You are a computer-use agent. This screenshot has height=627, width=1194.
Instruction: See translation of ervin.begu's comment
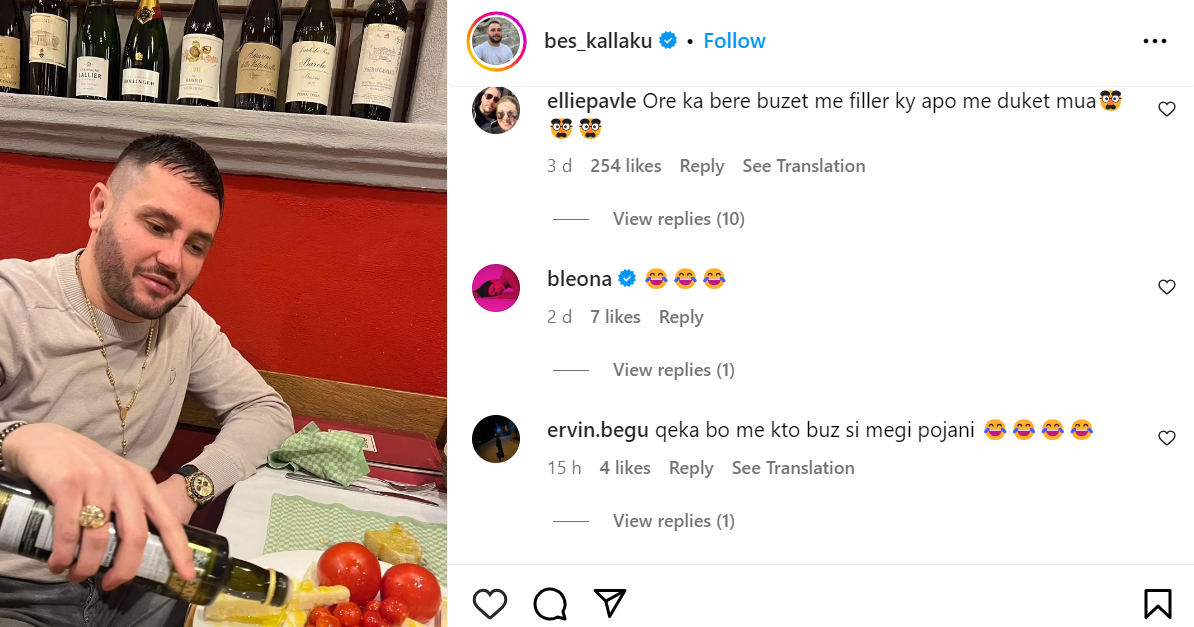coord(792,468)
